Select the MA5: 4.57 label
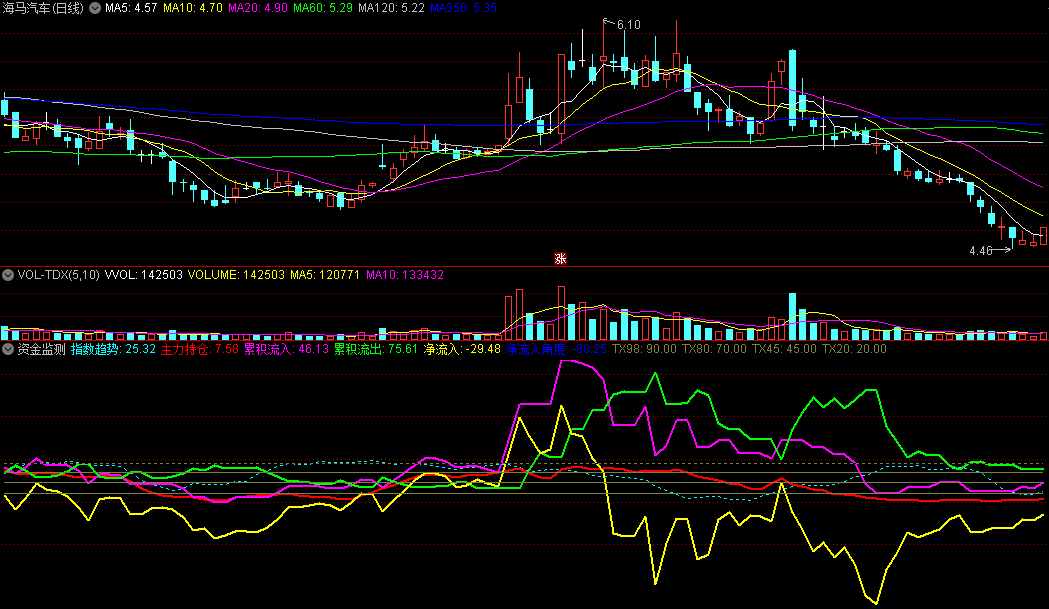This screenshot has height=609, width=1049. [131, 8]
